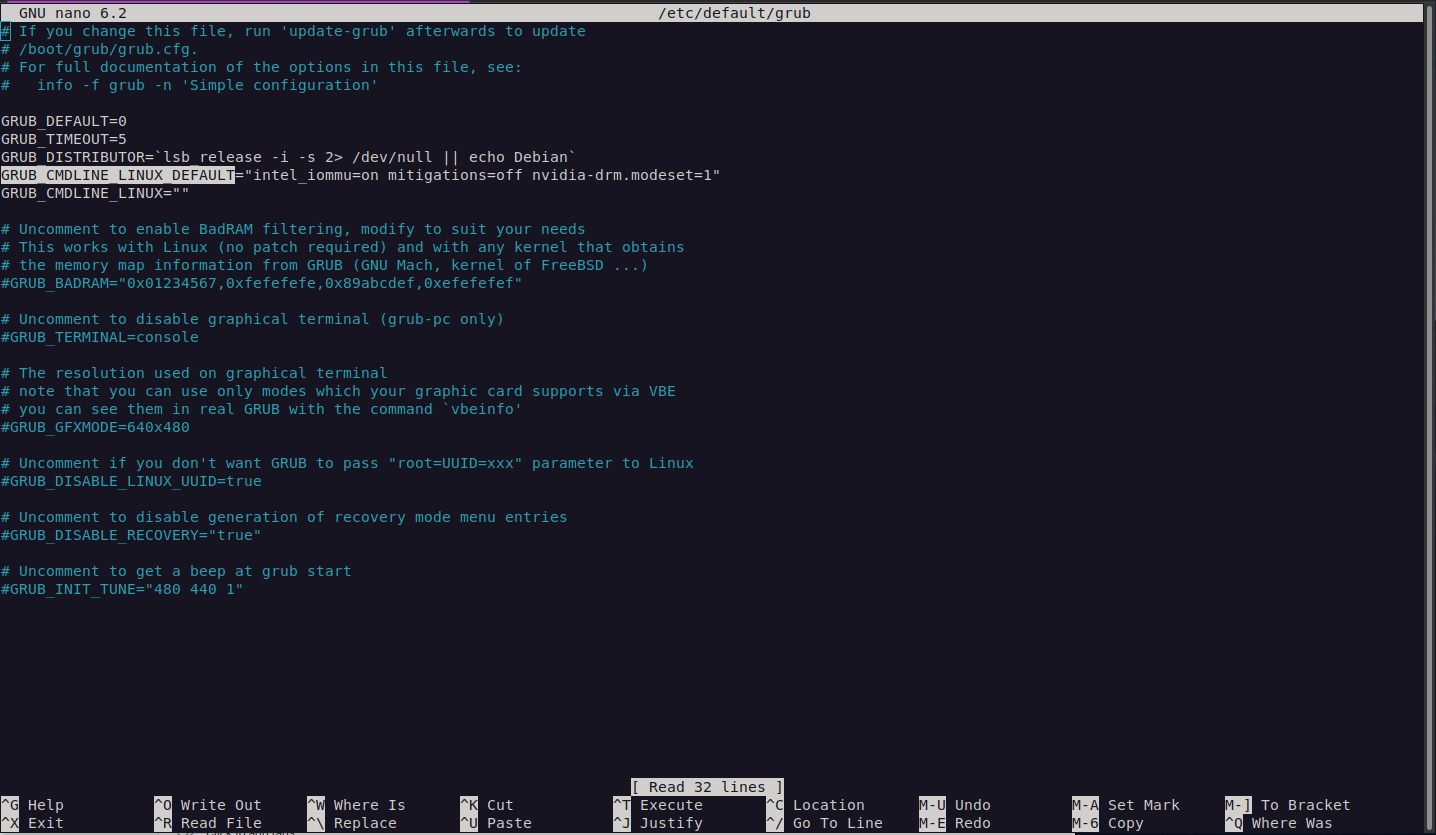Click the Write Out shortcut
This screenshot has width=1436, height=835.
(220, 805)
